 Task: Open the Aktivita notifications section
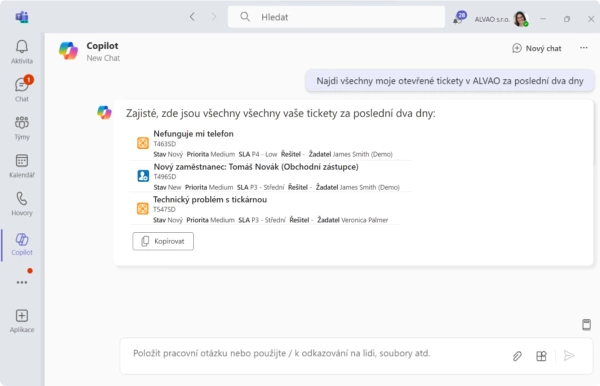point(22,52)
